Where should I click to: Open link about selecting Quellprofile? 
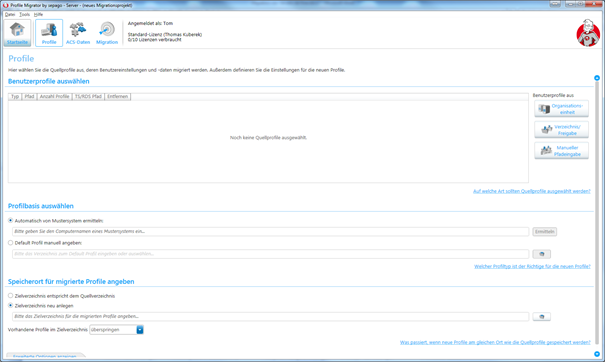[x=532, y=191]
